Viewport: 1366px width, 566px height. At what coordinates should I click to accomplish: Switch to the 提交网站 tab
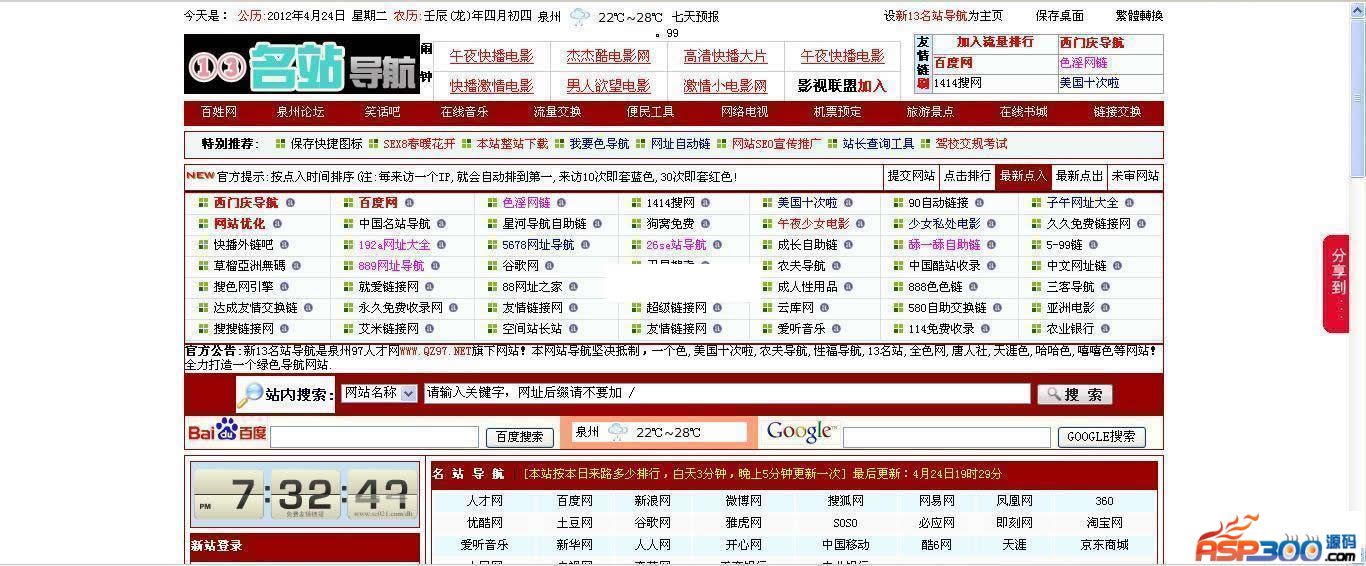(x=912, y=176)
